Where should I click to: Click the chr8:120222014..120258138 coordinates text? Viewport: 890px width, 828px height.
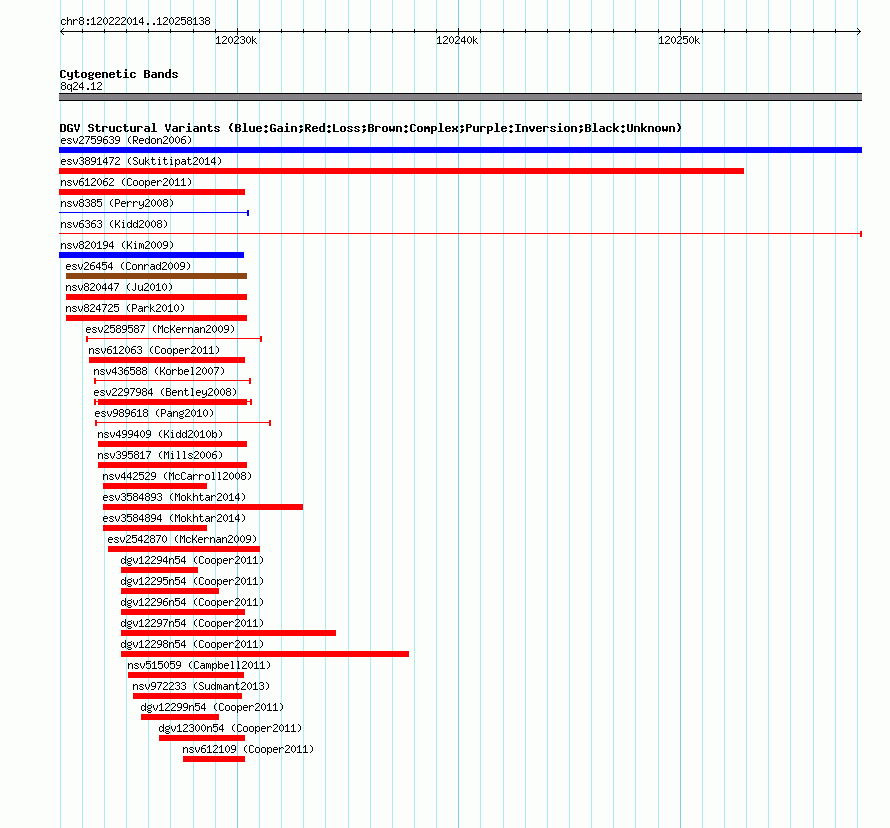point(135,21)
